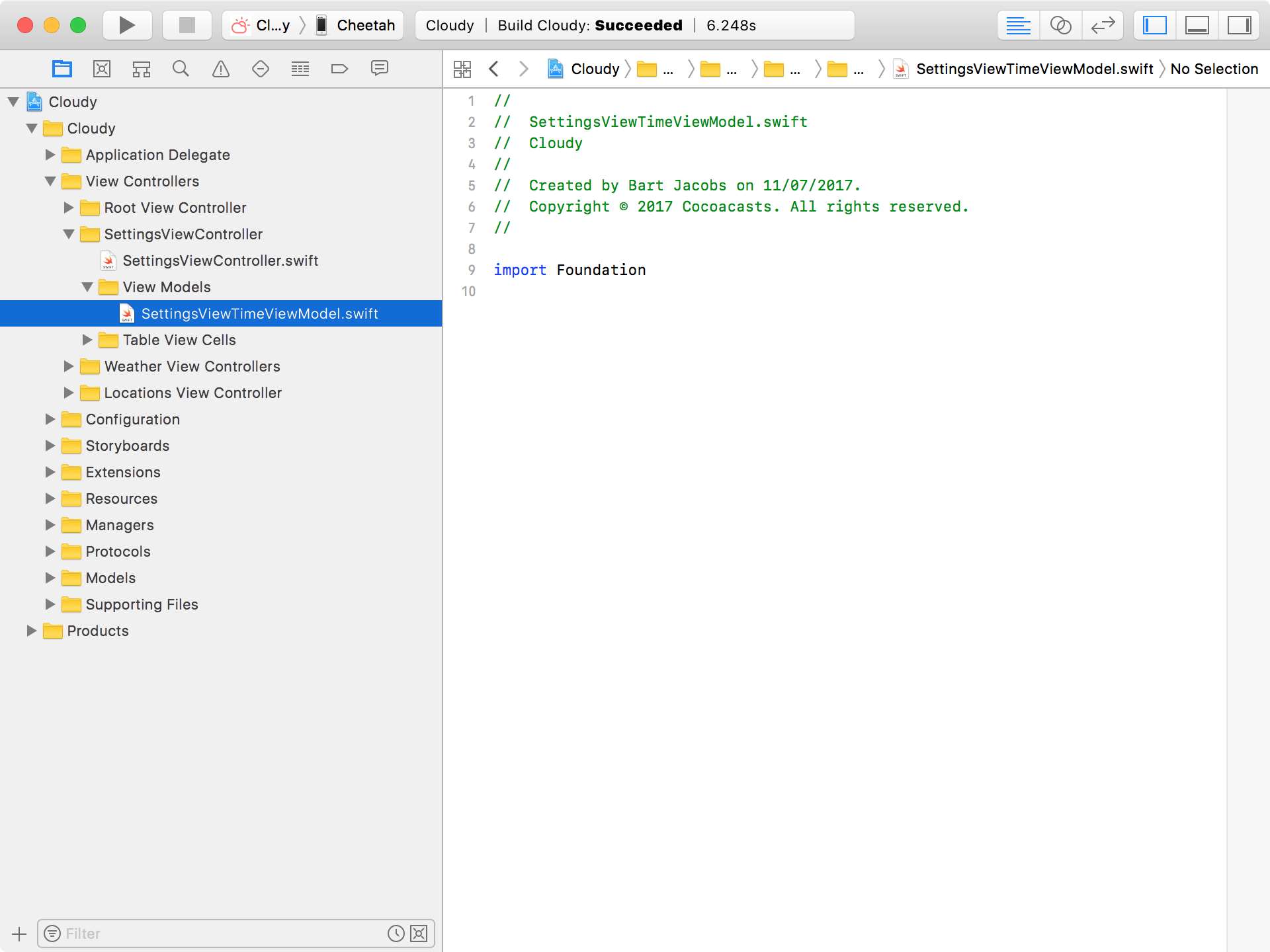This screenshot has width=1270, height=952.
Task: Expand the Root View Controller group
Action: [x=69, y=208]
